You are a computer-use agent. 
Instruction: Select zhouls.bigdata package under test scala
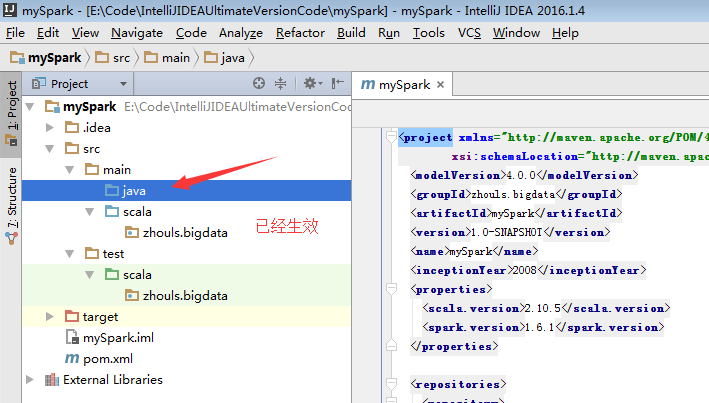tap(176, 295)
